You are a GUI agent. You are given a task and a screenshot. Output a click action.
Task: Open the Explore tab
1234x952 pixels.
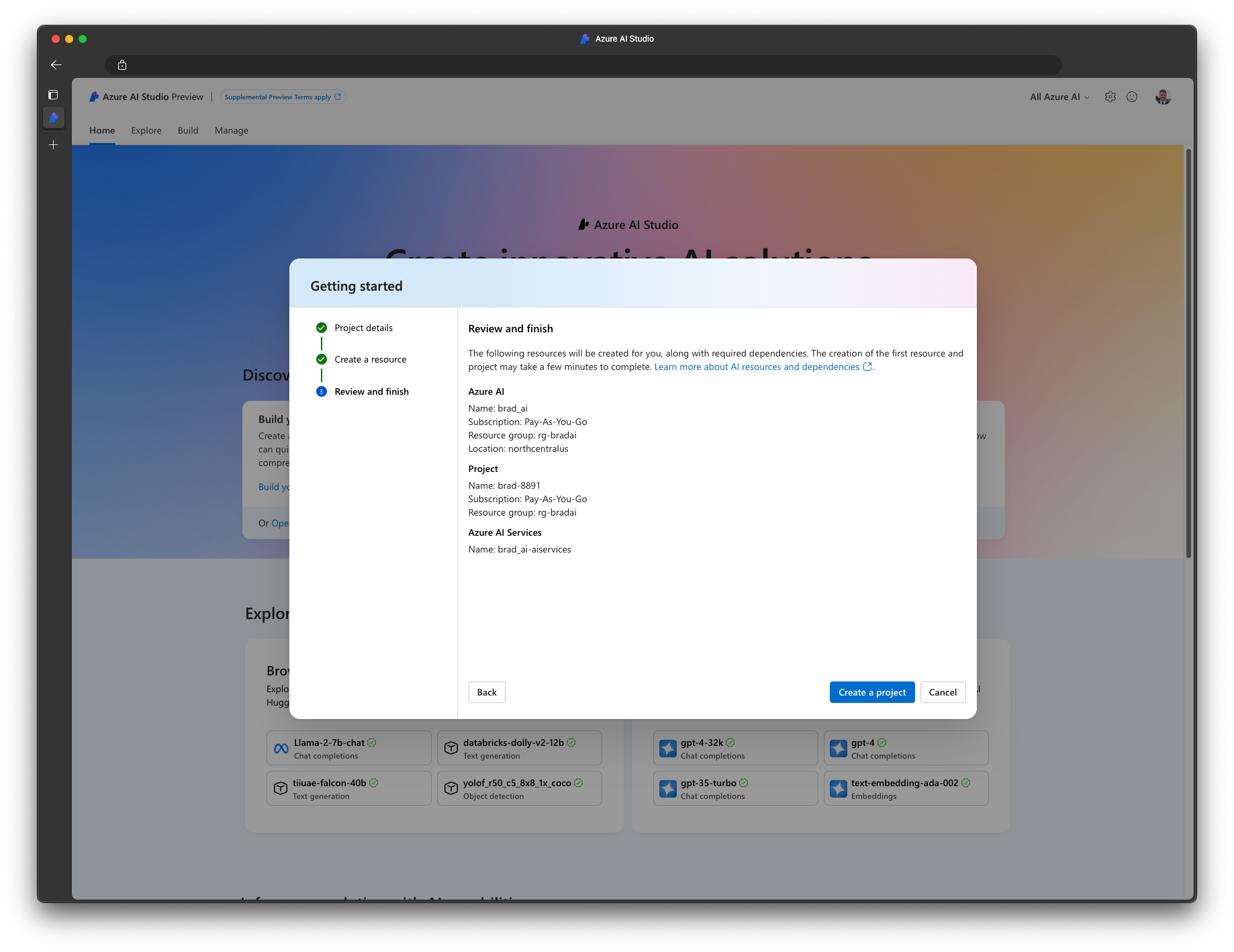point(146,130)
